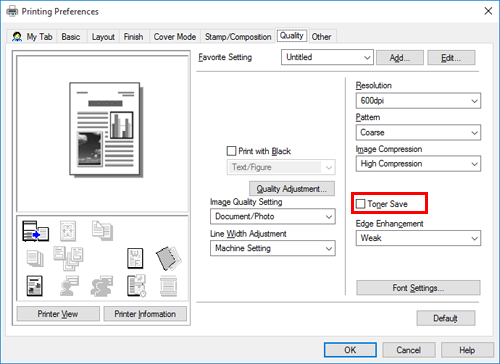Screen dimensions: 500x364
Task: Open the Image Compression dropdown
Action: 418,164
